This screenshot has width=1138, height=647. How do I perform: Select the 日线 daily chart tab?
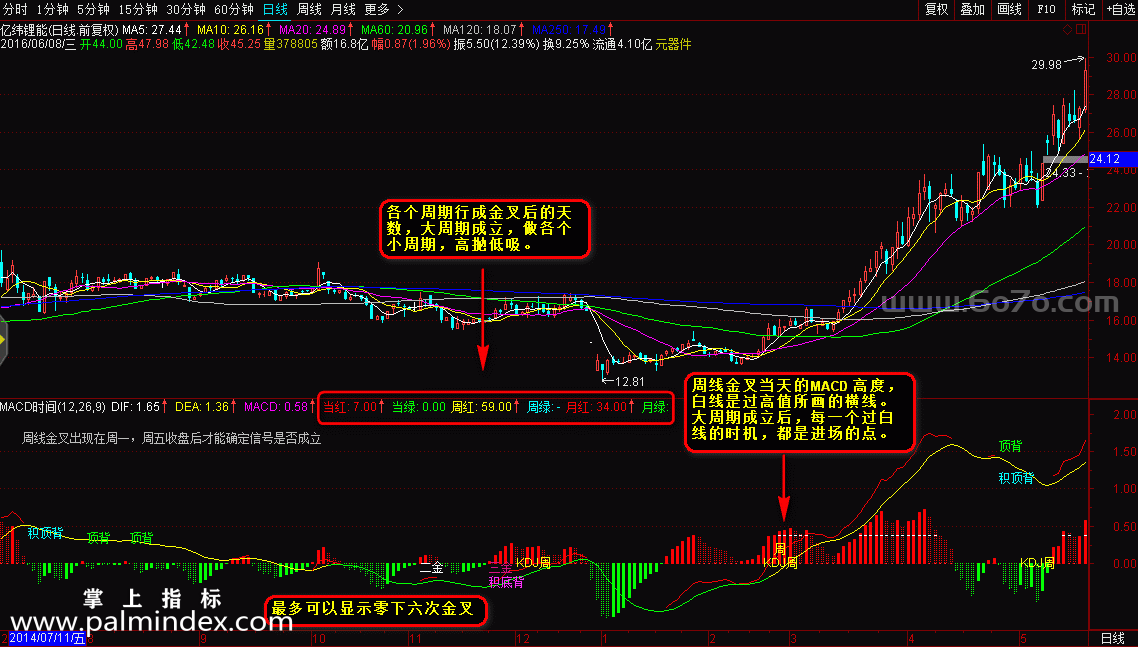(x=275, y=9)
